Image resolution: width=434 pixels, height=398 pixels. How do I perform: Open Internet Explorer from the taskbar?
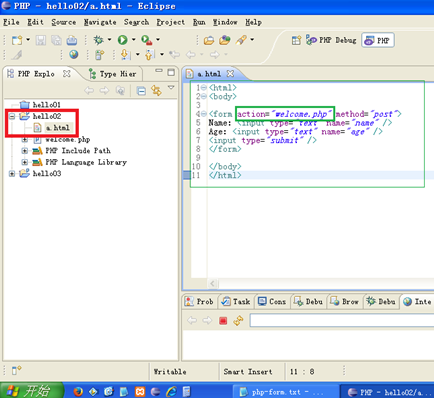pyautogui.click(x=171, y=391)
